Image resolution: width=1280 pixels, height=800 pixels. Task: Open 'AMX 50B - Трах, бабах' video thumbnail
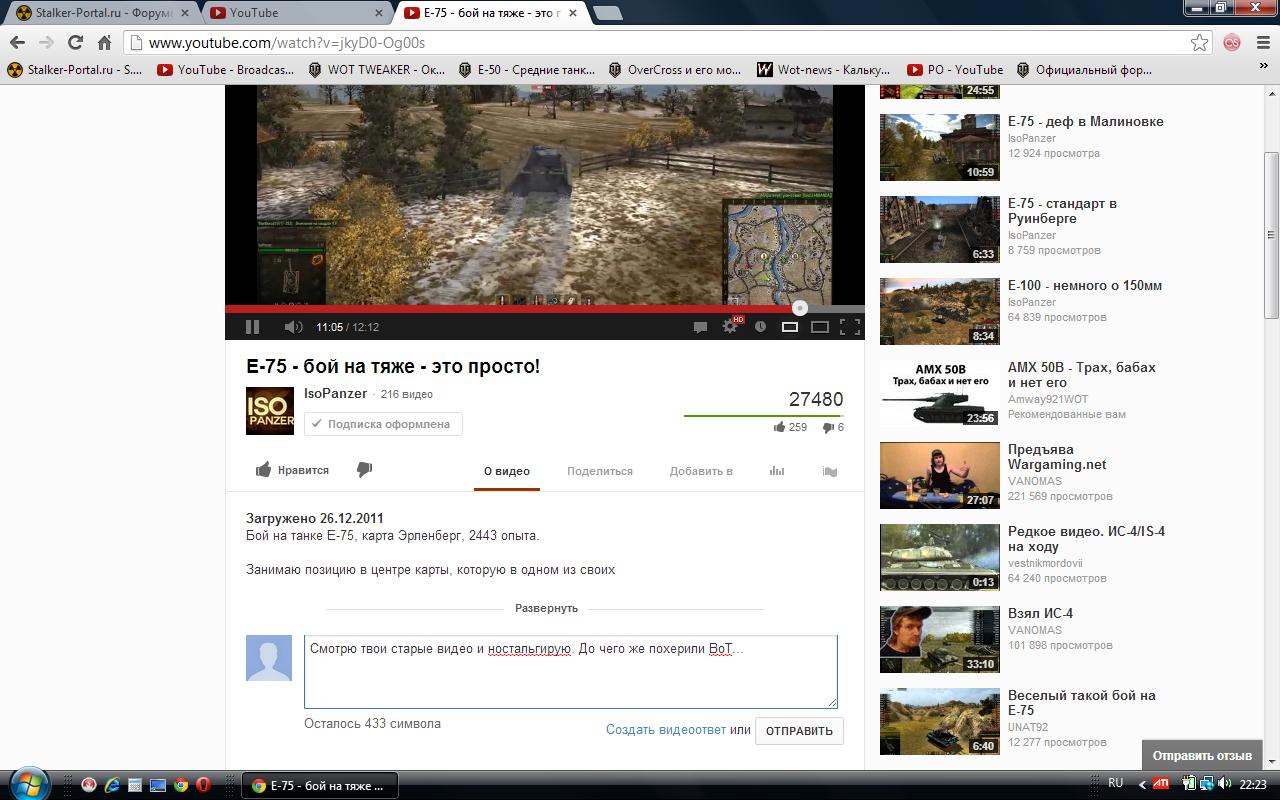[940, 393]
